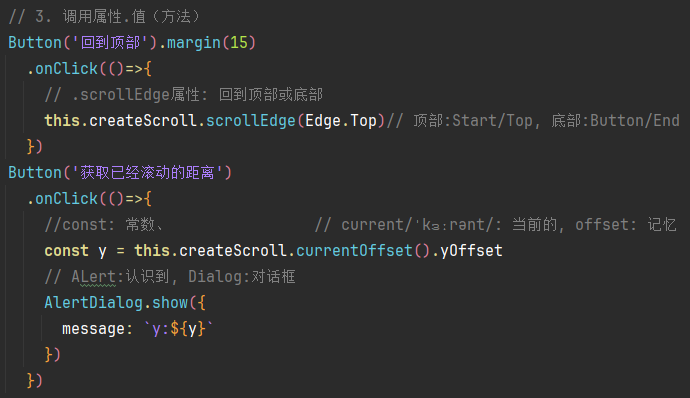Click the second .onClick handler line
Image resolution: width=690 pixels, height=398 pixels.
89,199
